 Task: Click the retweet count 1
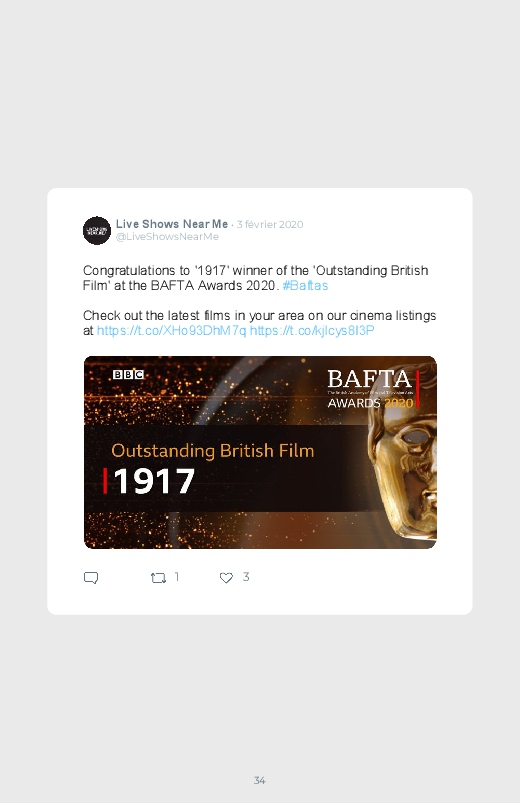(177, 577)
